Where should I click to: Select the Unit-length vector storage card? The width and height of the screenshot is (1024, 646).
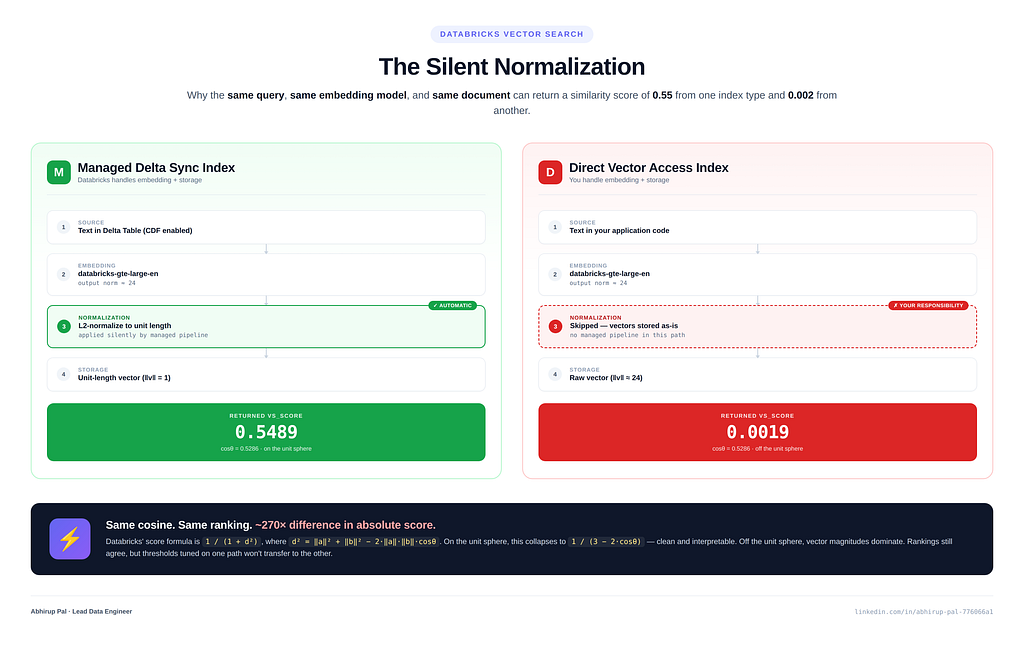pyautogui.click(x=266, y=374)
